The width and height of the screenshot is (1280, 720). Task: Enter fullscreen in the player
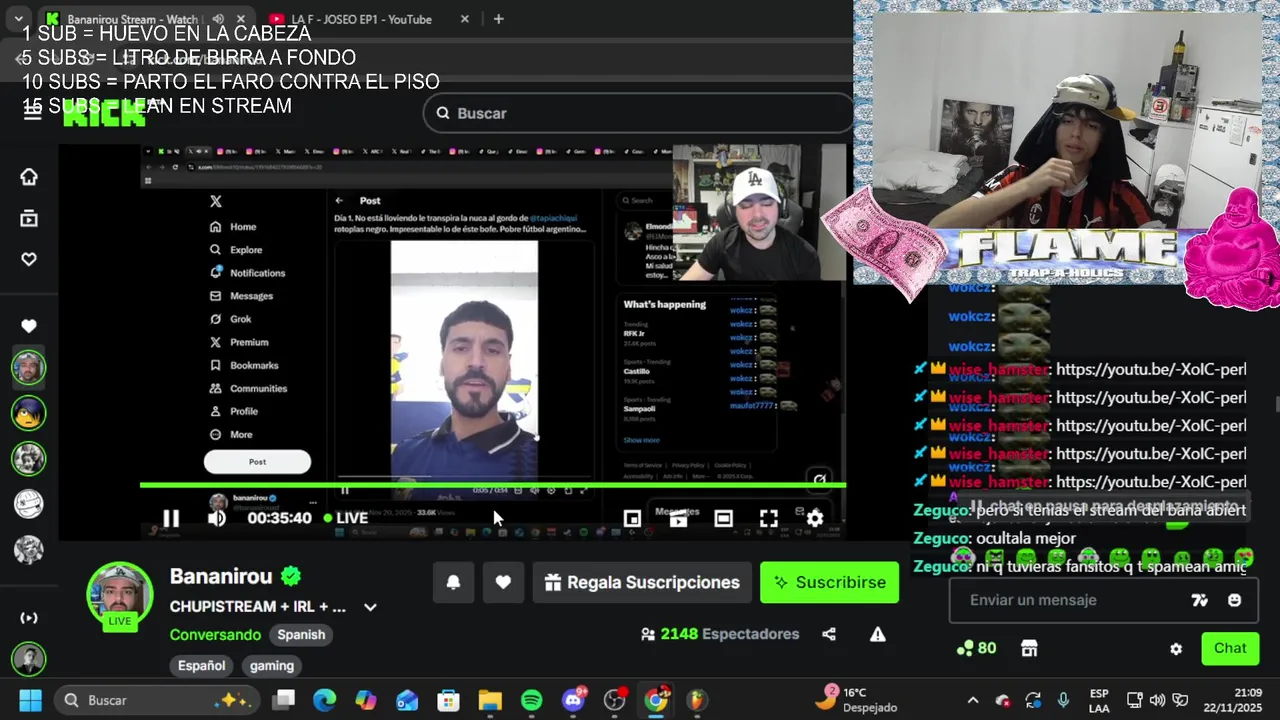(768, 518)
